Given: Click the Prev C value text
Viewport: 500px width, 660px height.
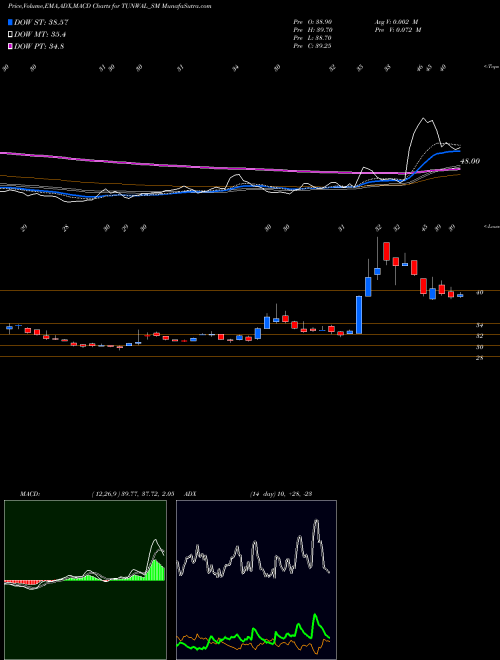Looking at the screenshot, I should [313, 46].
